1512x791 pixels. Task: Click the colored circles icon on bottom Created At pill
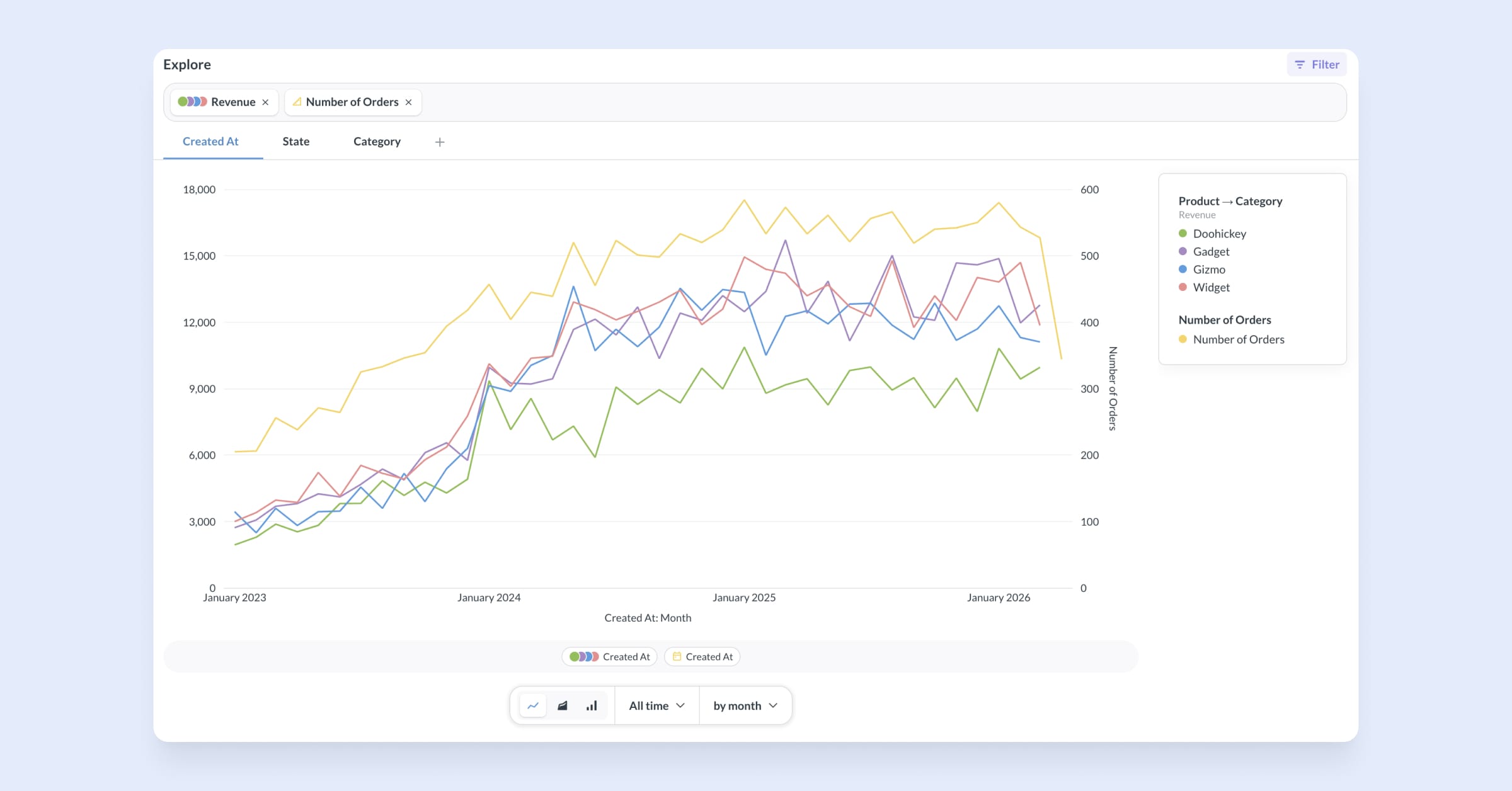point(583,656)
